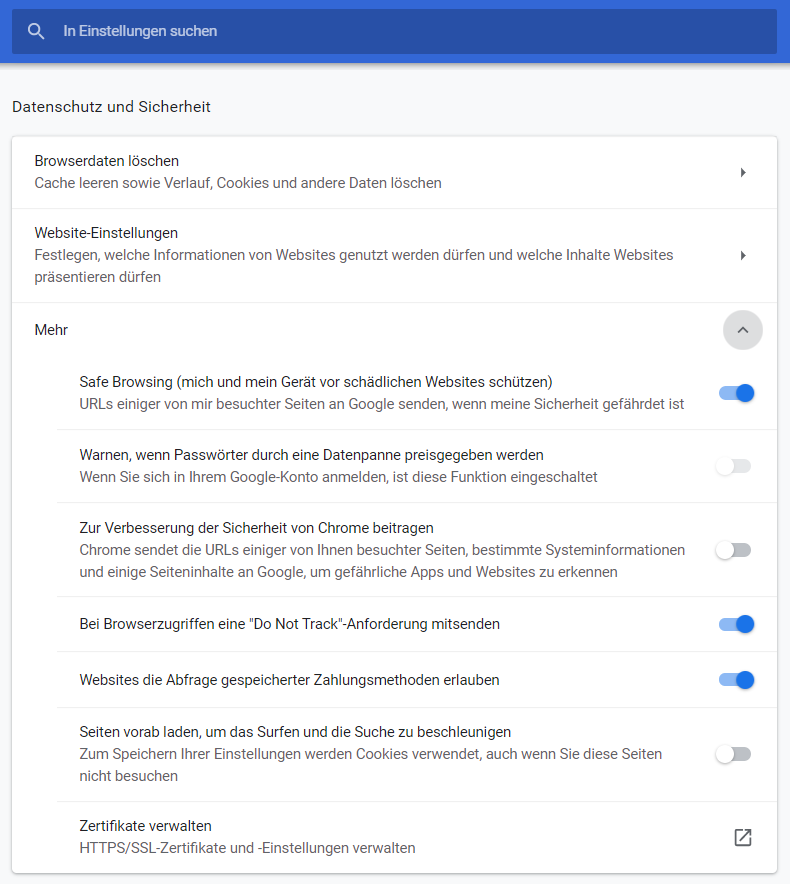
Task: Click the 'Do Not Track' row label text
Action: tap(289, 624)
